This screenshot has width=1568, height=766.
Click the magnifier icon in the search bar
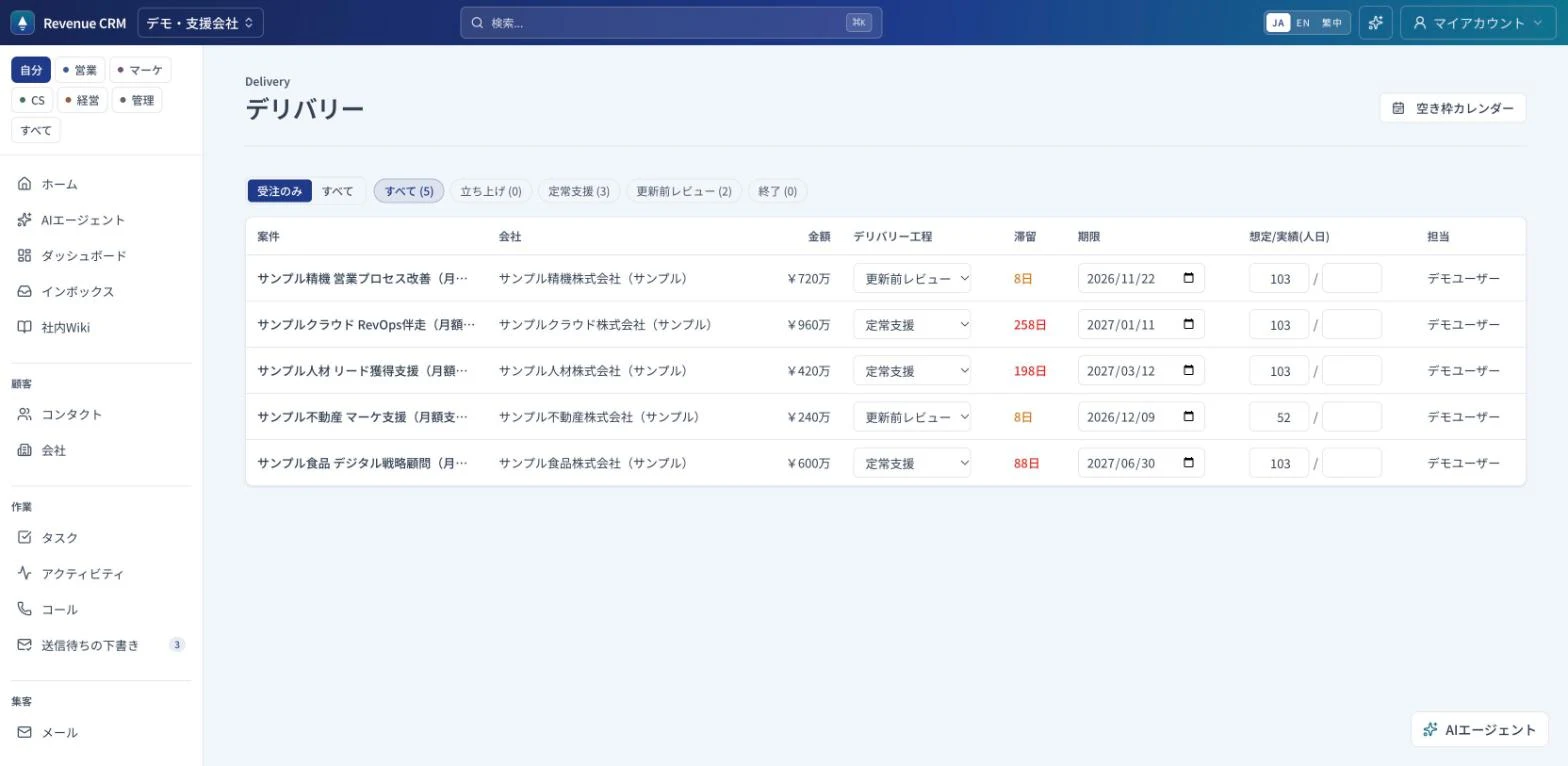pyautogui.click(x=477, y=23)
